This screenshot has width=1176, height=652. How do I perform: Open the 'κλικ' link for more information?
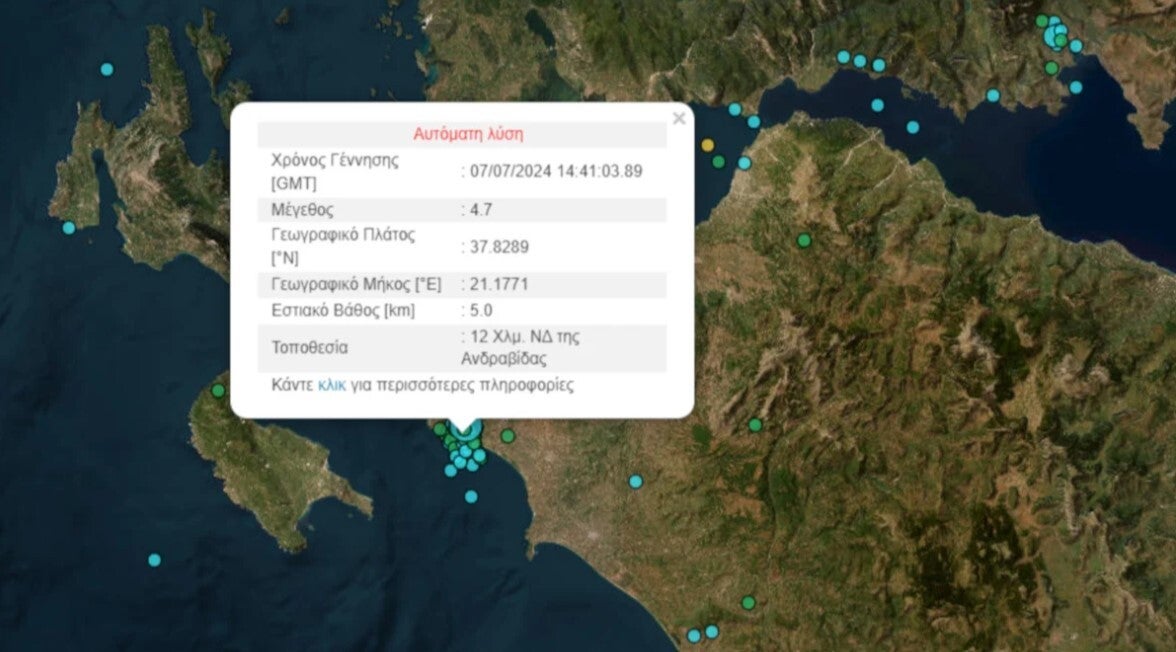(x=331, y=385)
